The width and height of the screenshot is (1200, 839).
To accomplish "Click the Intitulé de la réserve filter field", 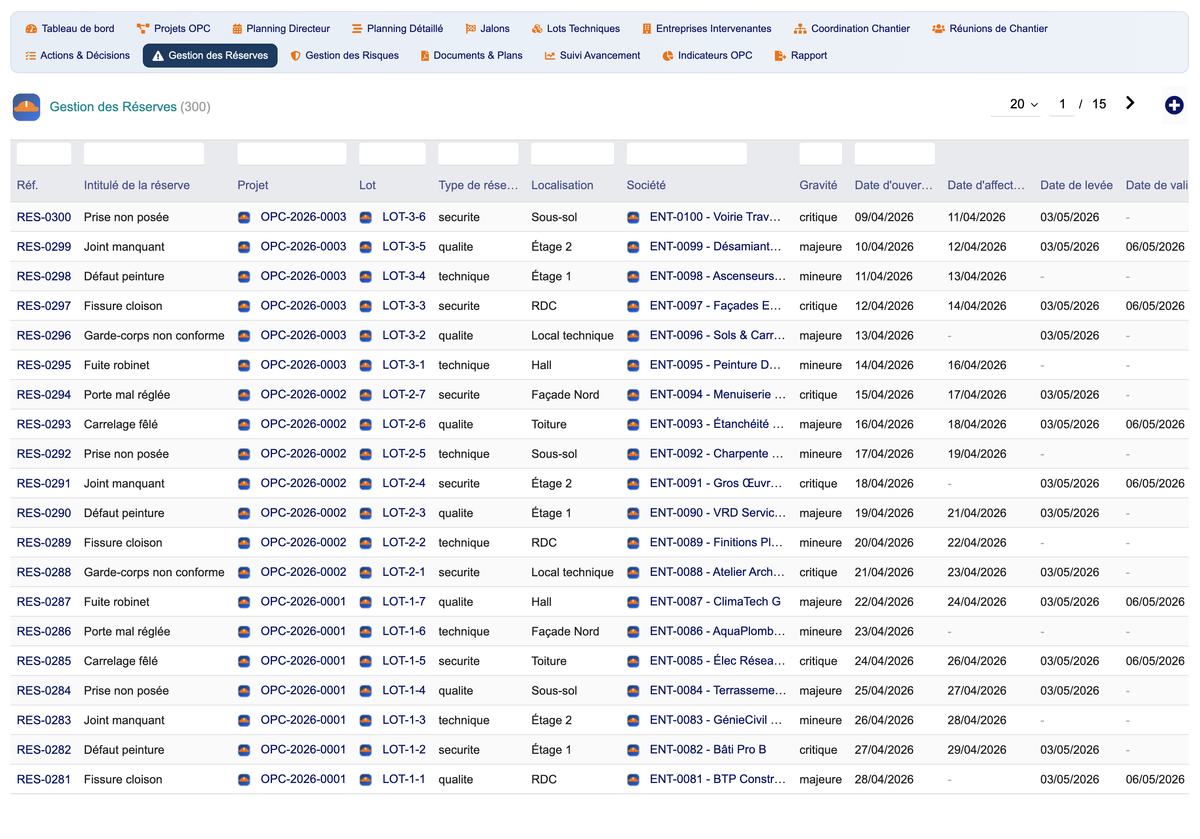I will [x=144, y=154].
